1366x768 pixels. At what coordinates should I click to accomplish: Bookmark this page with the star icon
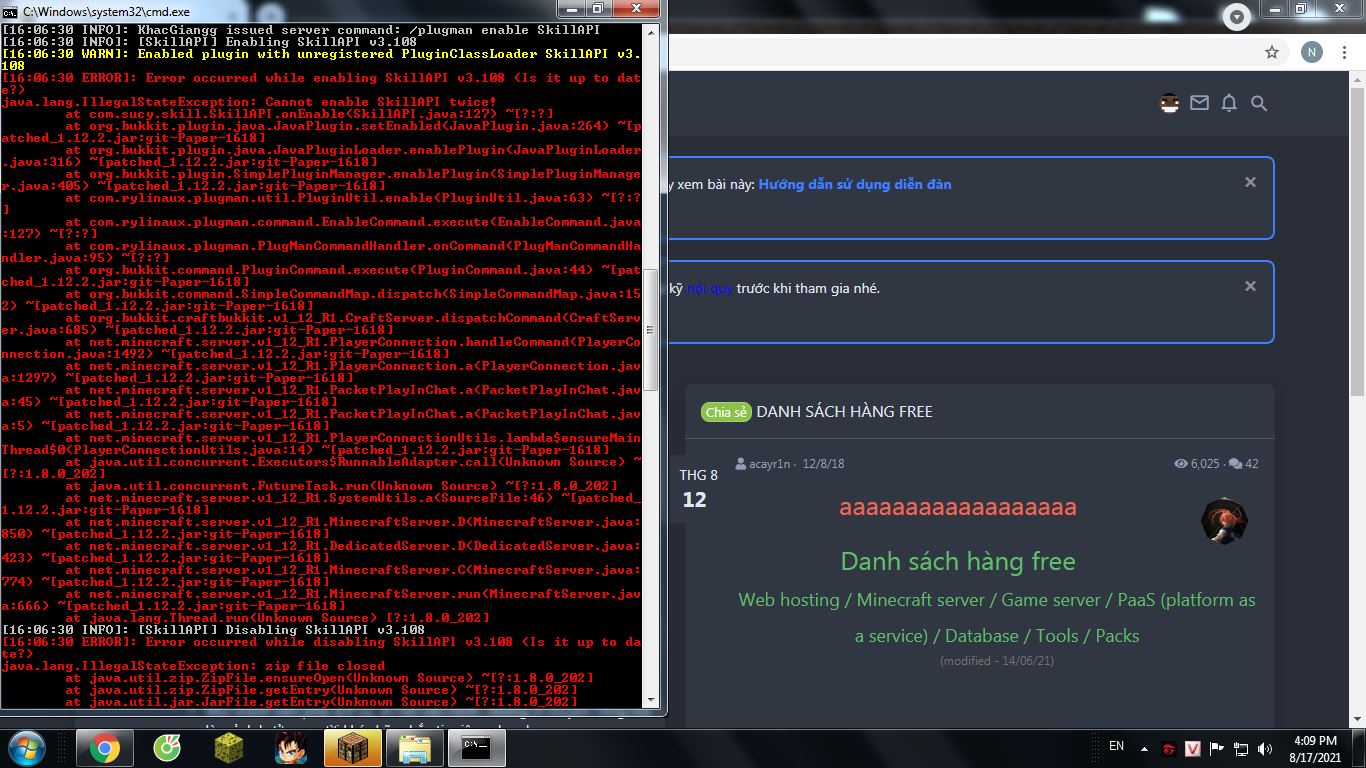(x=1272, y=52)
